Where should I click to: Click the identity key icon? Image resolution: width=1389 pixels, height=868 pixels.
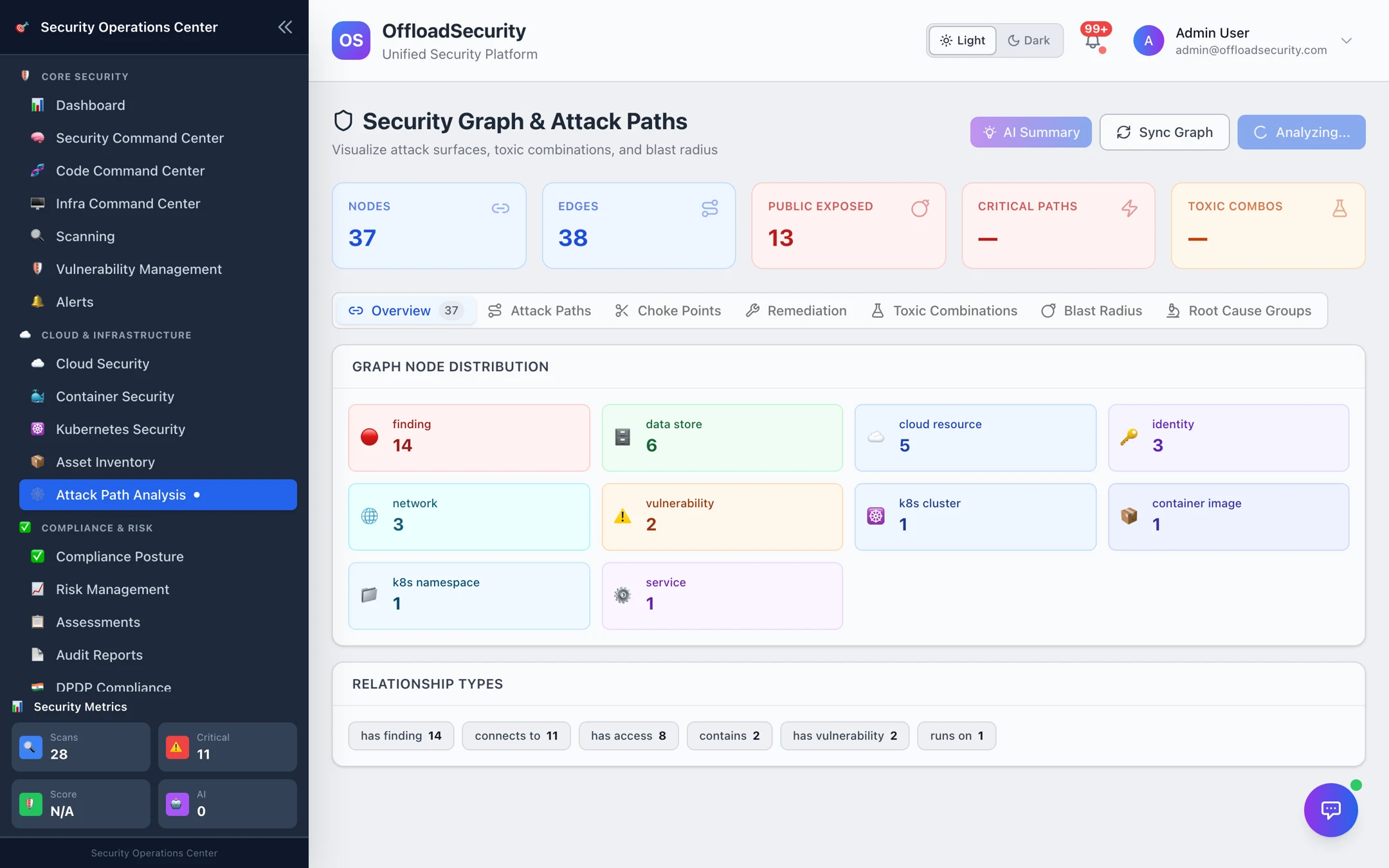(x=1129, y=437)
